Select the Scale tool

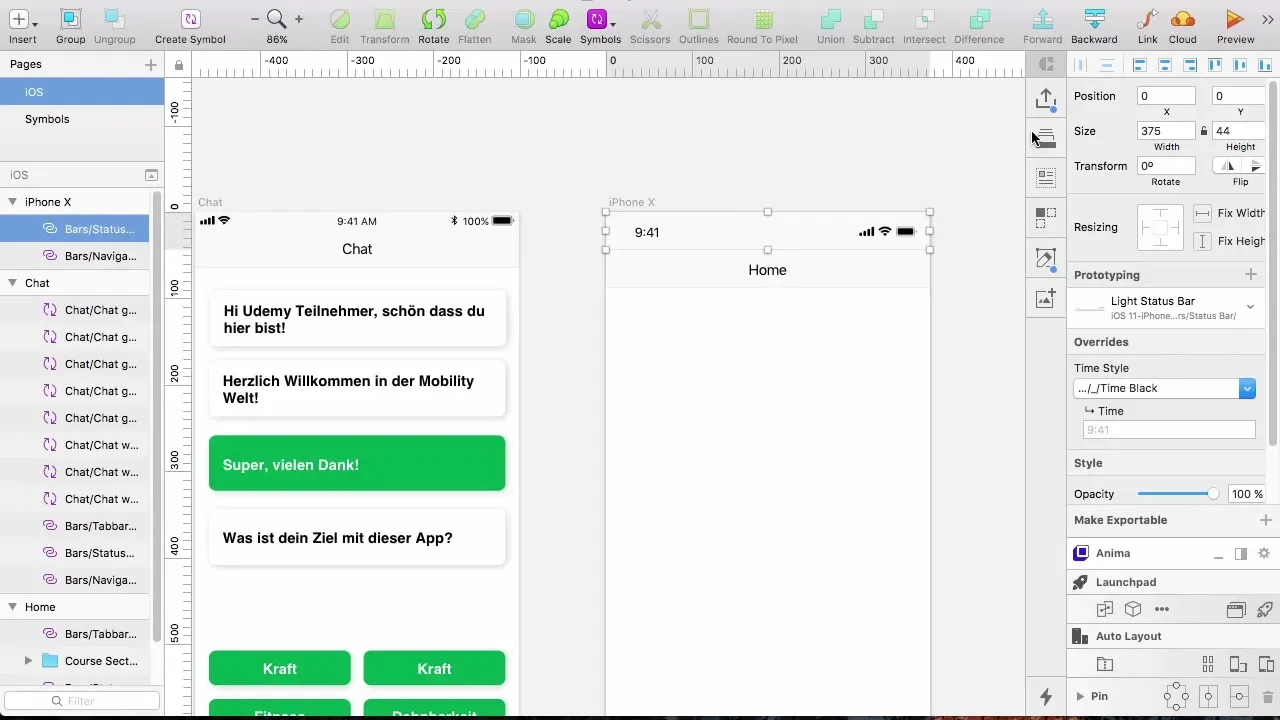pyautogui.click(x=558, y=19)
